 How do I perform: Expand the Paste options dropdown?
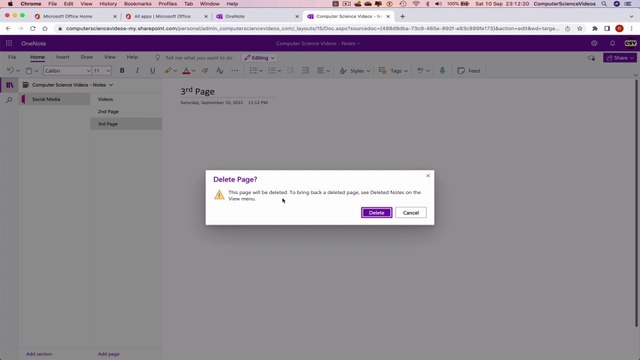pos(36,71)
